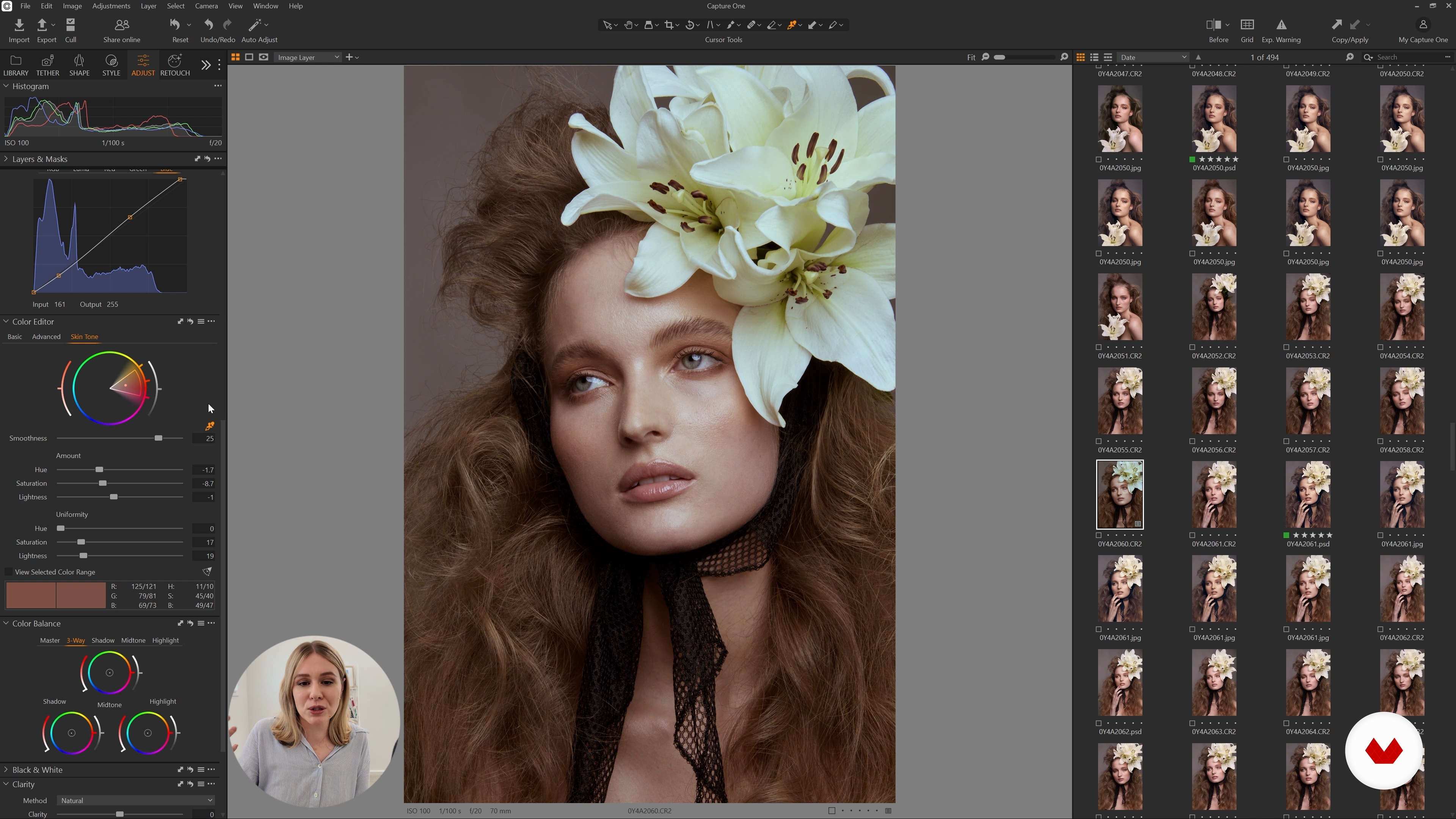1456x819 pixels.
Task: Select thumbnail 0Y4A2061.psd
Action: point(1308,495)
